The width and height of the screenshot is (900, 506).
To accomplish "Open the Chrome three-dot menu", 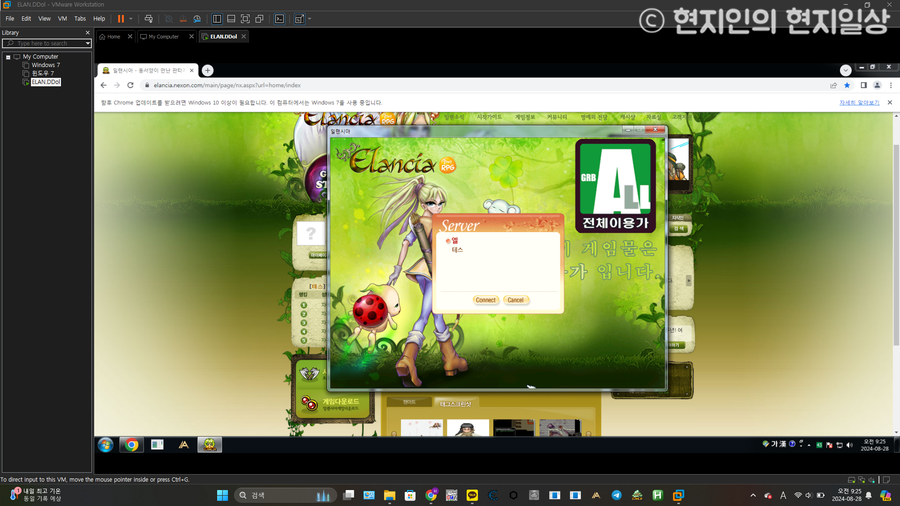I will click(891, 85).
